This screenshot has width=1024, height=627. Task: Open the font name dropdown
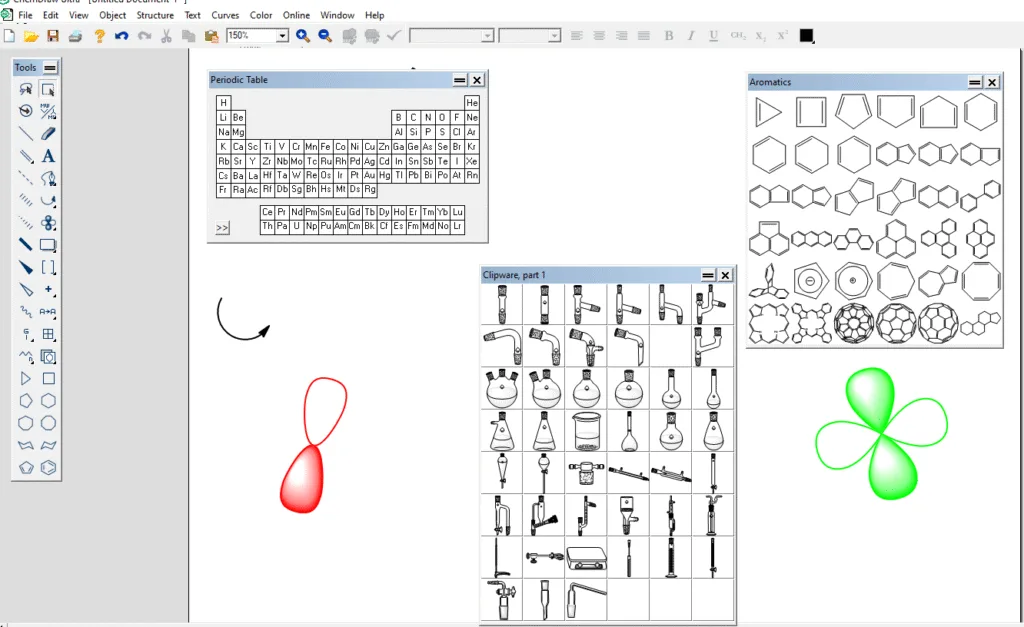[x=487, y=36]
